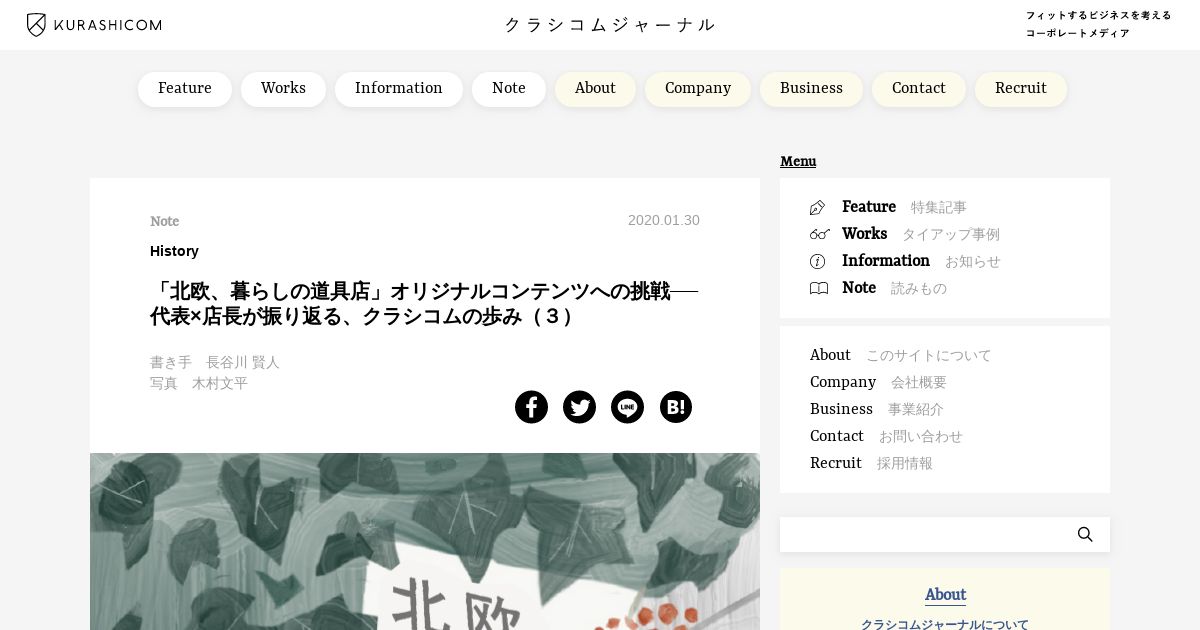
Task: Open About pill in top navigation
Action: coord(595,89)
